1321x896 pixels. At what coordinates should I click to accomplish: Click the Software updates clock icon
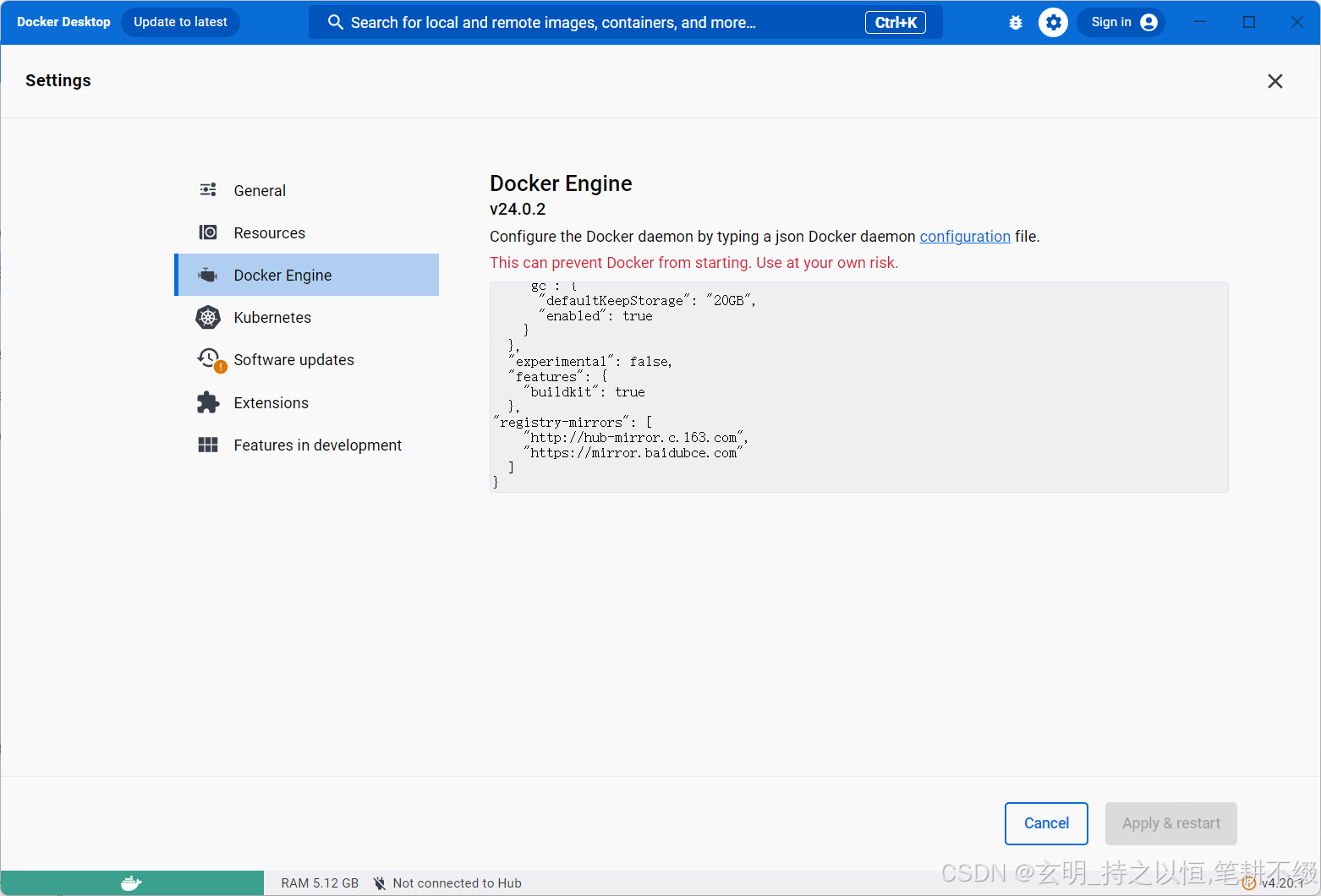207,358
